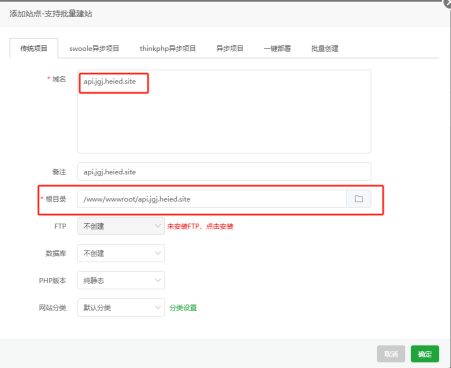Click the 根目录 path input field
The image size is (451, 368).
pos(212,199)
